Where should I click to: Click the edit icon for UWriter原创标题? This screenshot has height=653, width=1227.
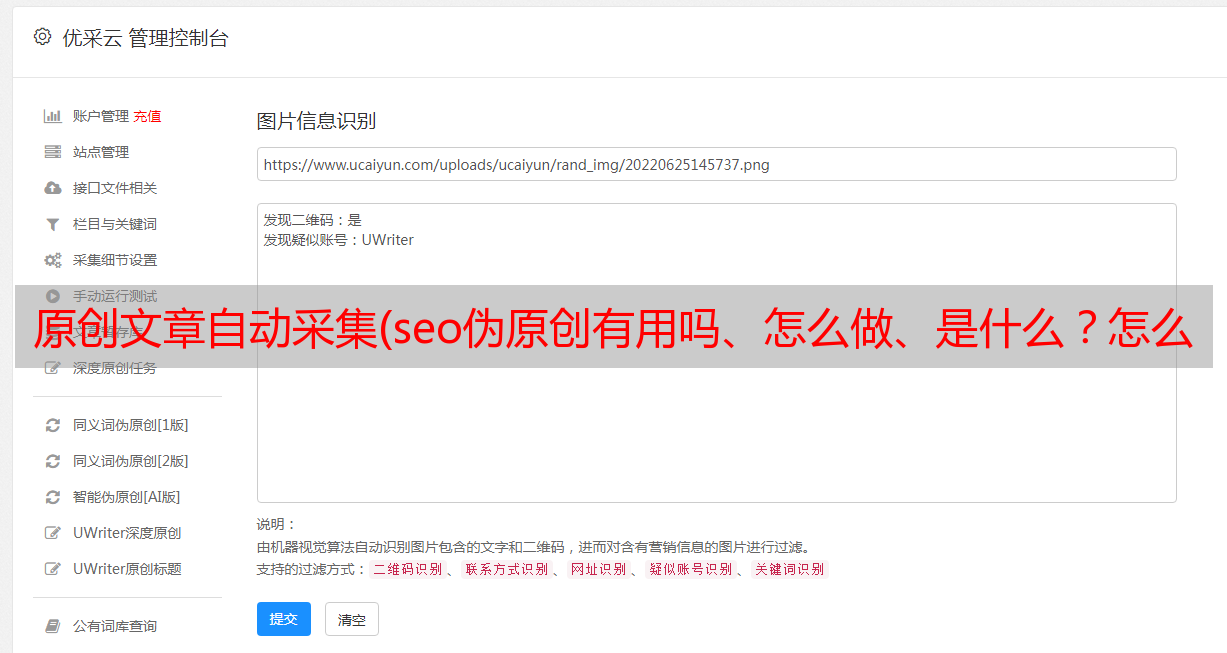click(53, 569)
